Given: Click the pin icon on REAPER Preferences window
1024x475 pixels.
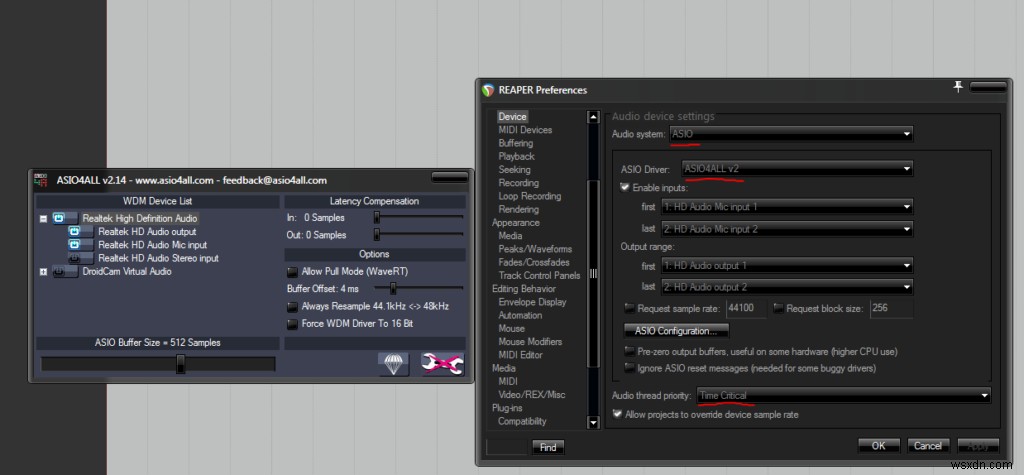Looking at the screenshot, I should click(x=957, y=87).
